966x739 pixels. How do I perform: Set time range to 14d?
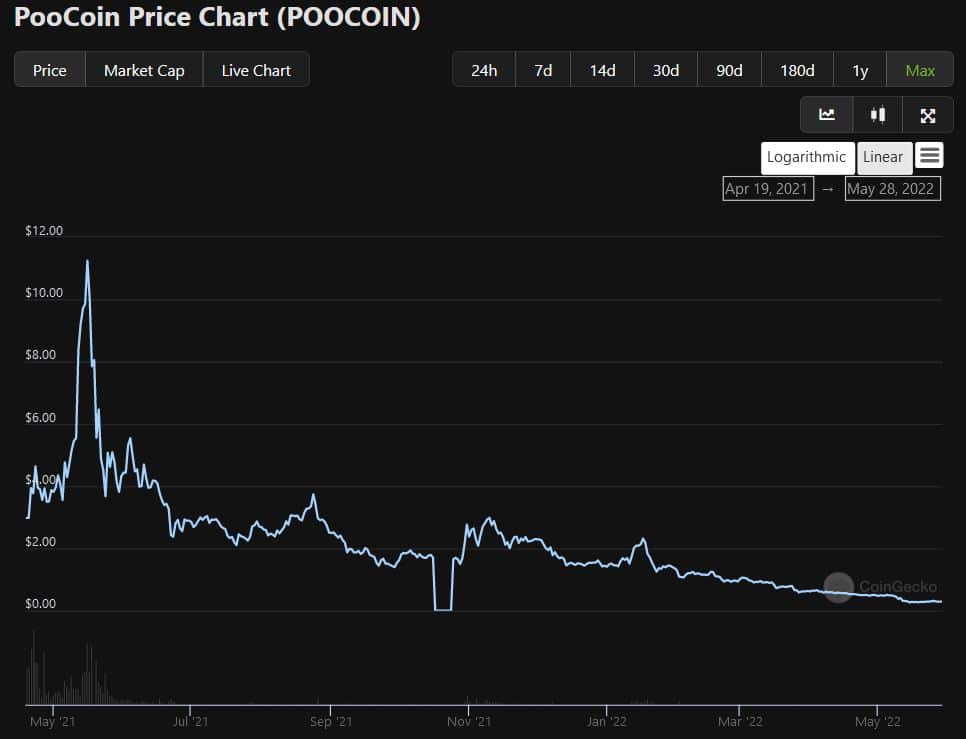603,70
